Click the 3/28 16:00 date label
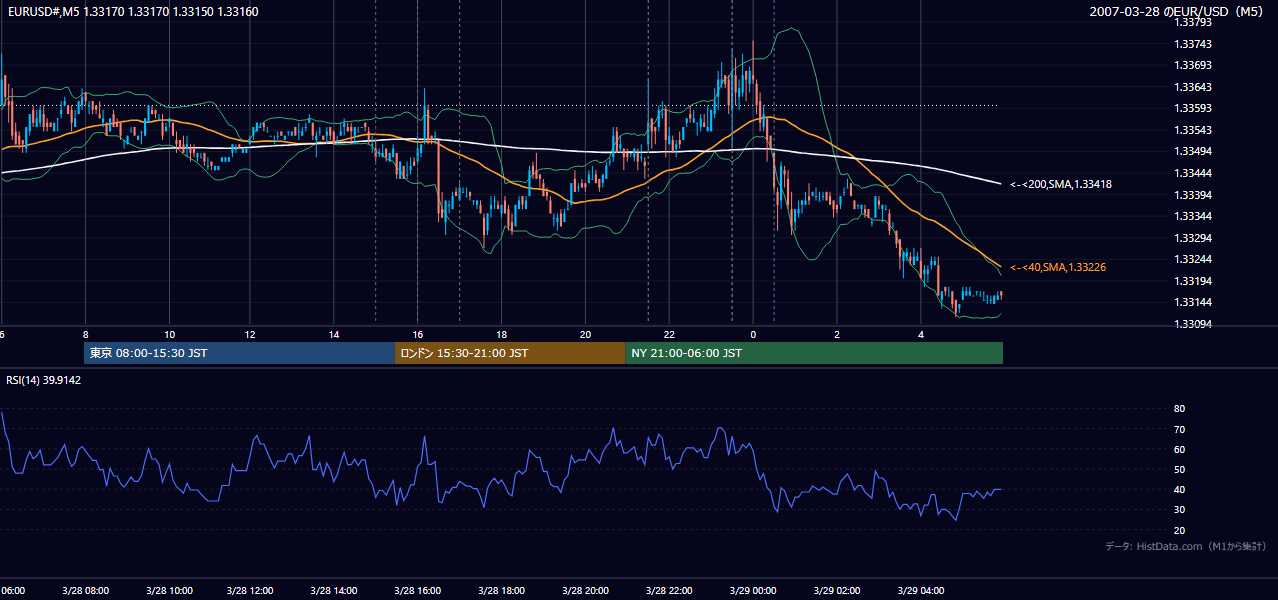The width and height of the screenshot is (1278, 600). (418, 590)
